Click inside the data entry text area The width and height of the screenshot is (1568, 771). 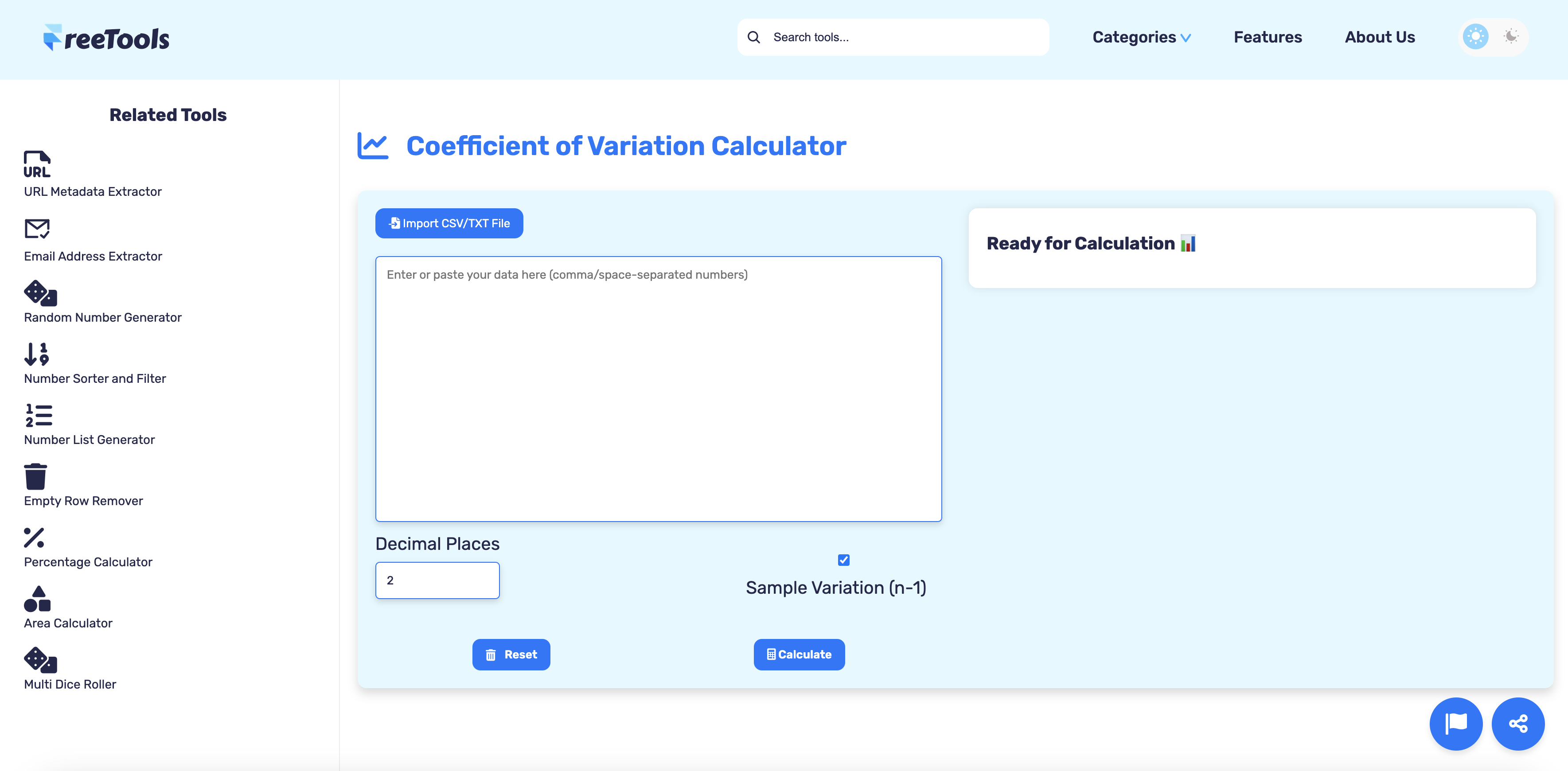(x=658, y=389)
